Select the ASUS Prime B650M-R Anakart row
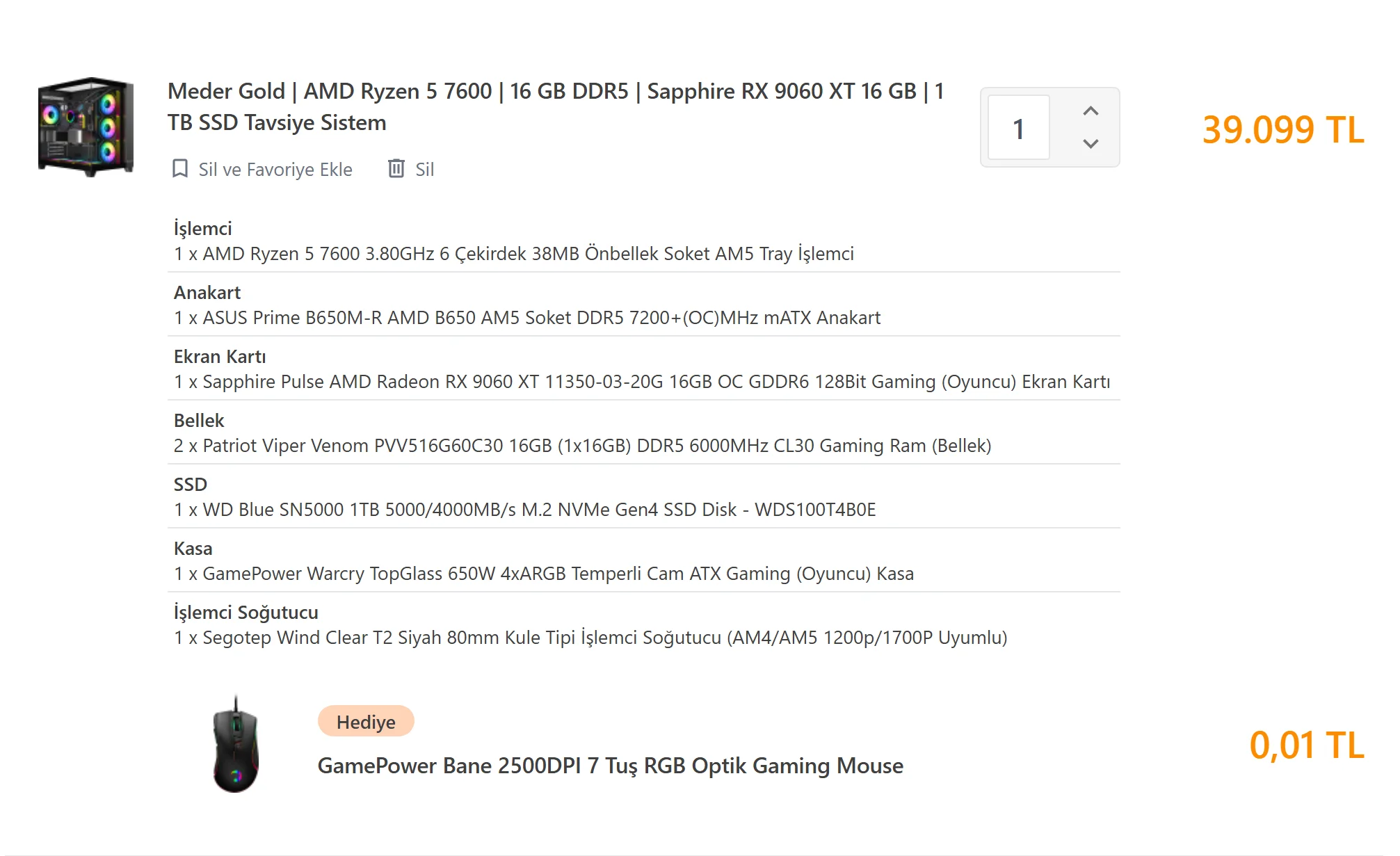This screenshot has height=856, width=1400. (x=526, y=318)
